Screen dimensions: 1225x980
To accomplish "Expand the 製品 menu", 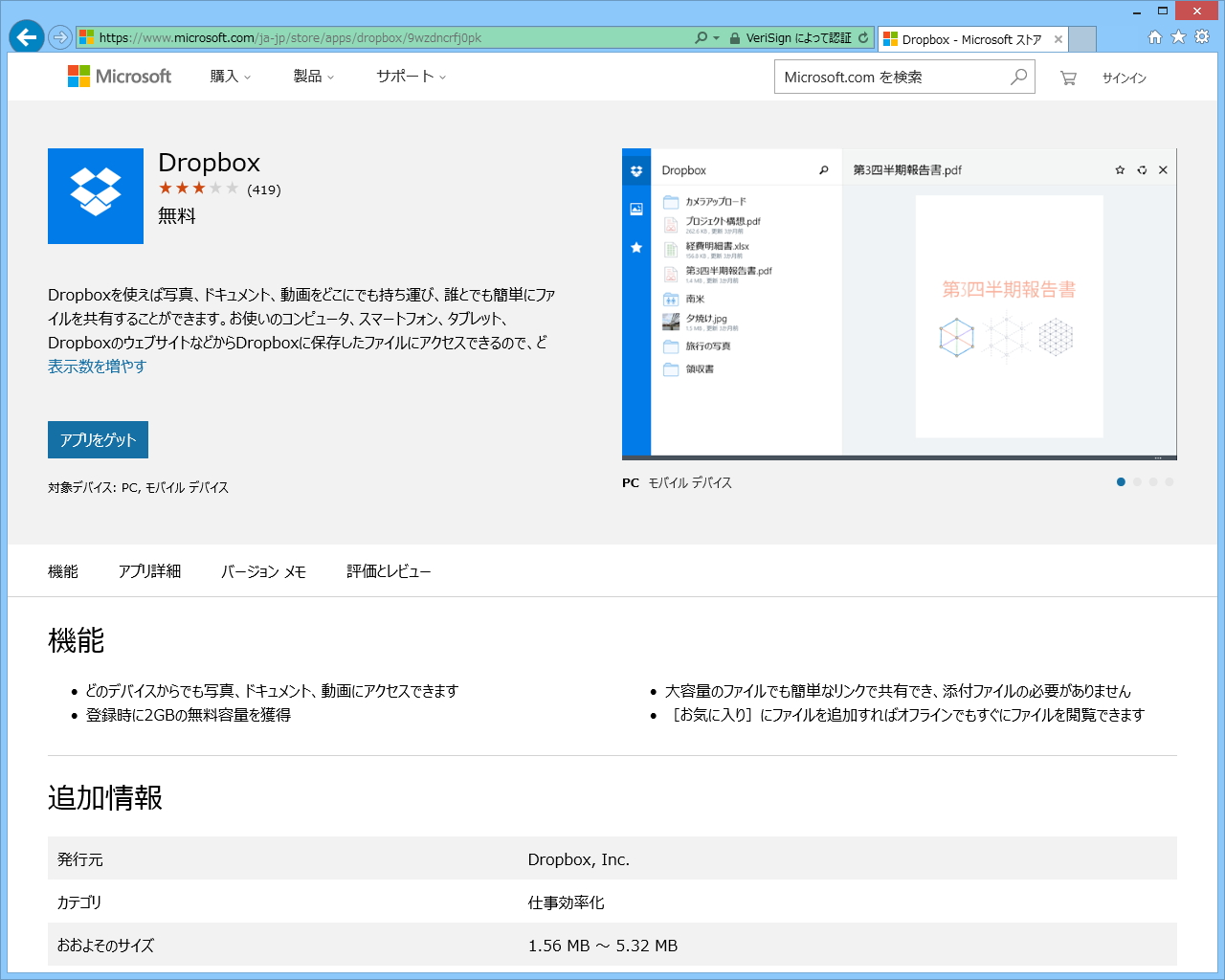I will pos(314,77).
